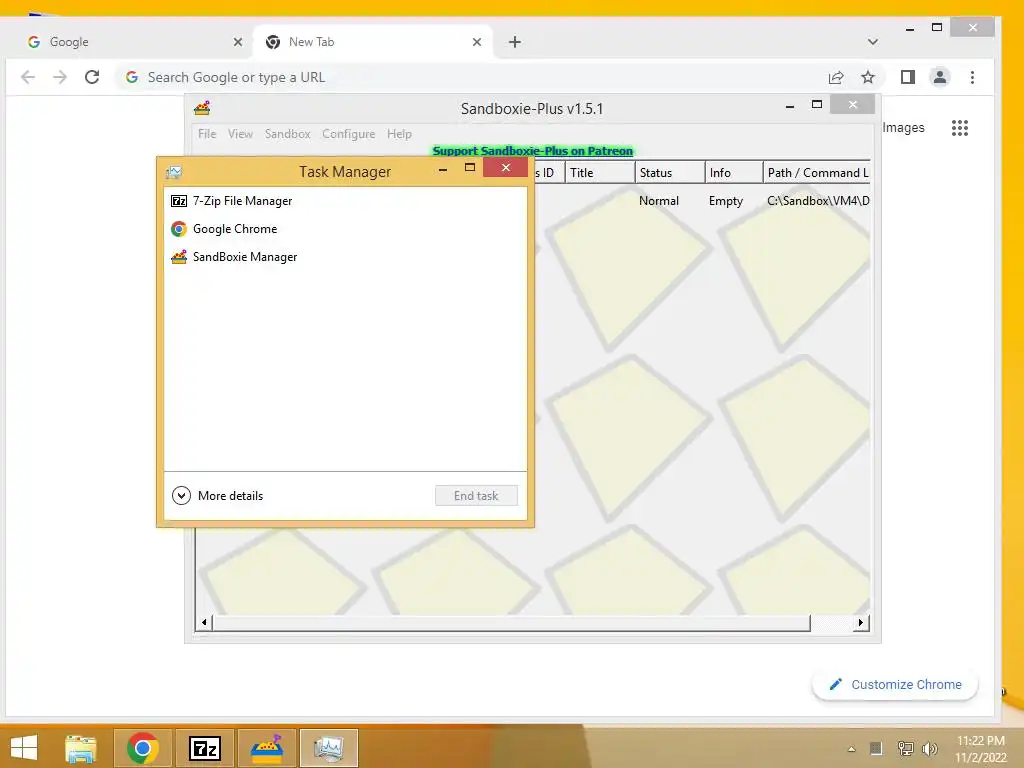Click the right scroll arrow in Sandboxie-Plus
This screenshot has width=1024, height=768.
click(861, 623)
